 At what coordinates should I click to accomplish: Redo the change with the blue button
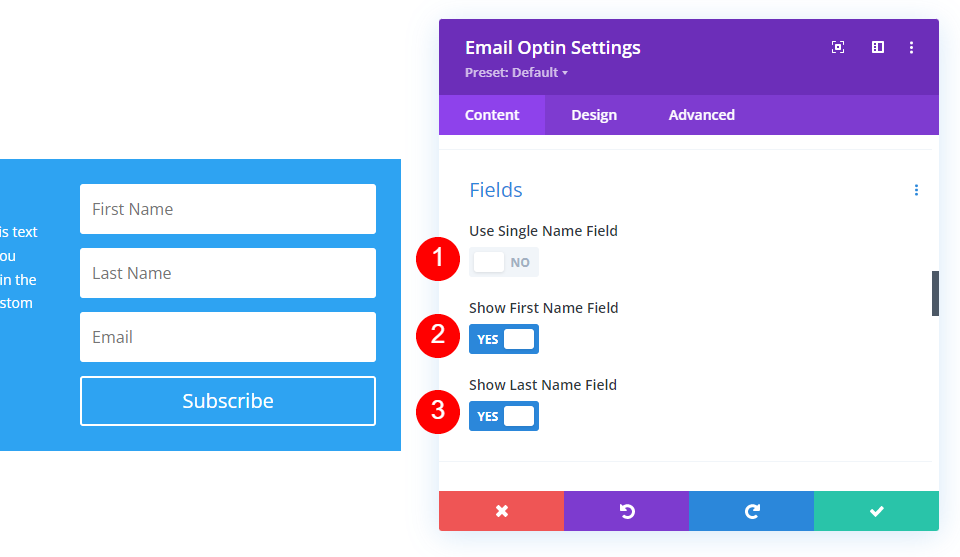751,511
